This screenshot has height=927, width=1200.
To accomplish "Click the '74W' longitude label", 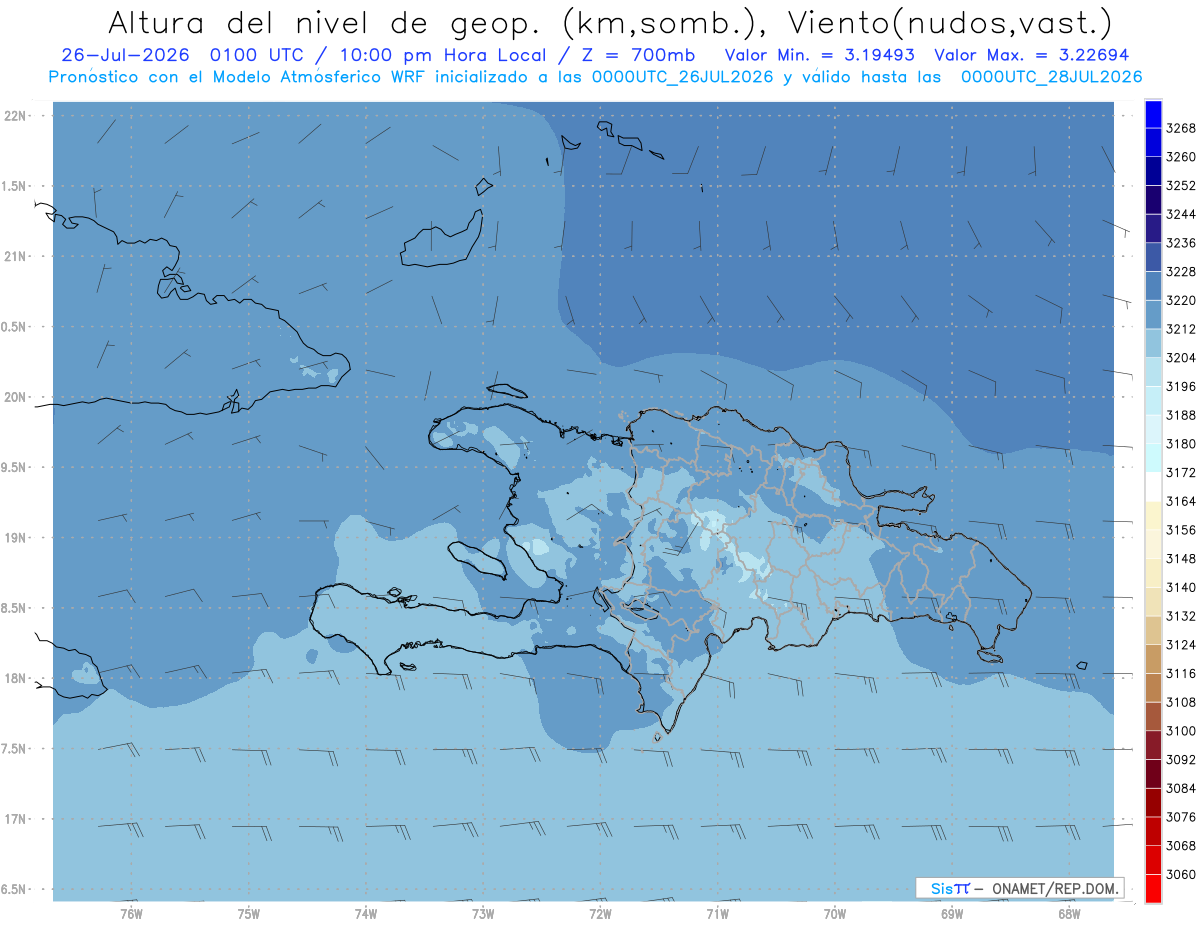I will (366, 913).
